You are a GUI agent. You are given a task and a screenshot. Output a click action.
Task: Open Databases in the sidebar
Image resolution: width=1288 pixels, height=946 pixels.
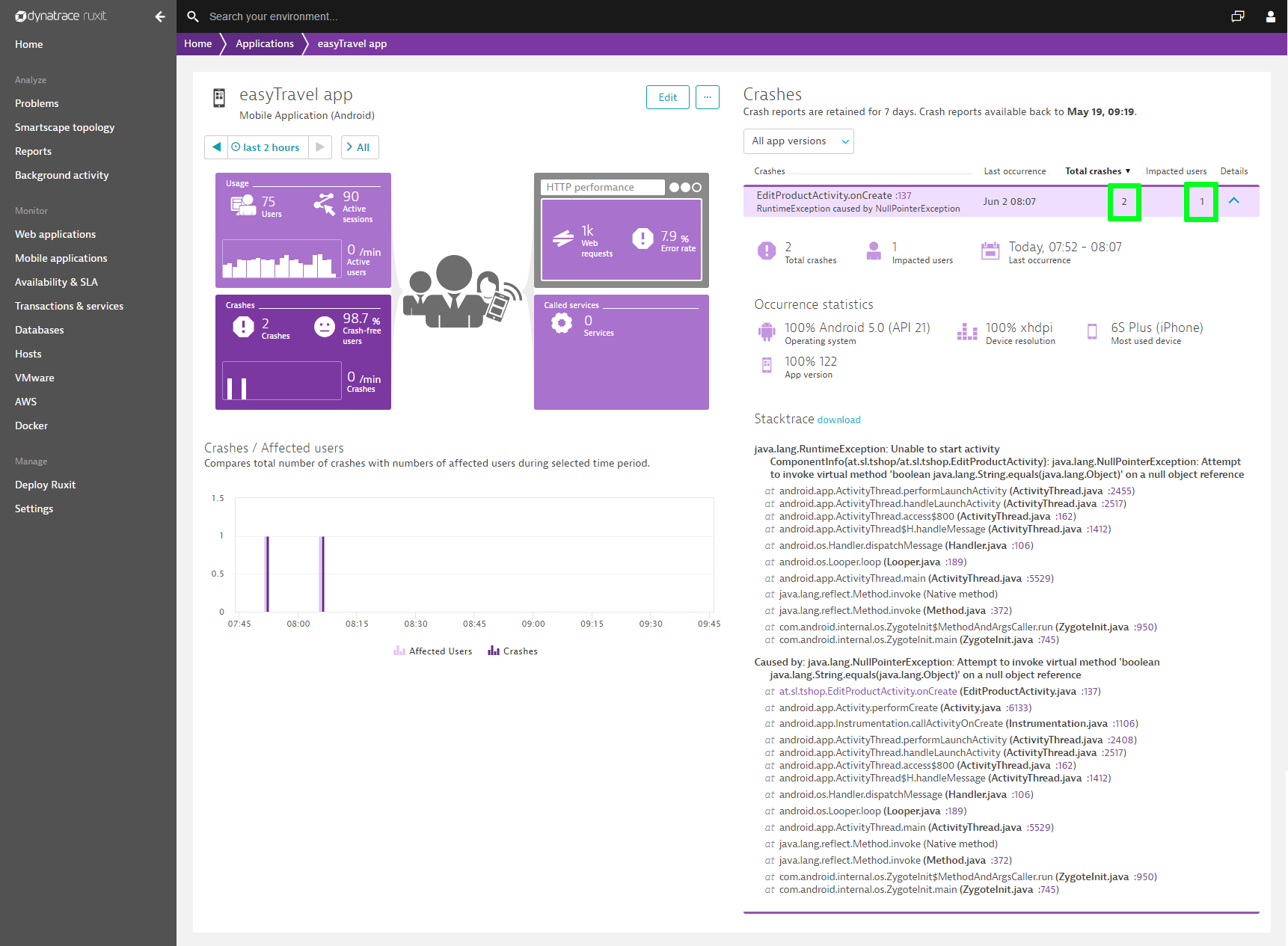[x=39, y=330]
